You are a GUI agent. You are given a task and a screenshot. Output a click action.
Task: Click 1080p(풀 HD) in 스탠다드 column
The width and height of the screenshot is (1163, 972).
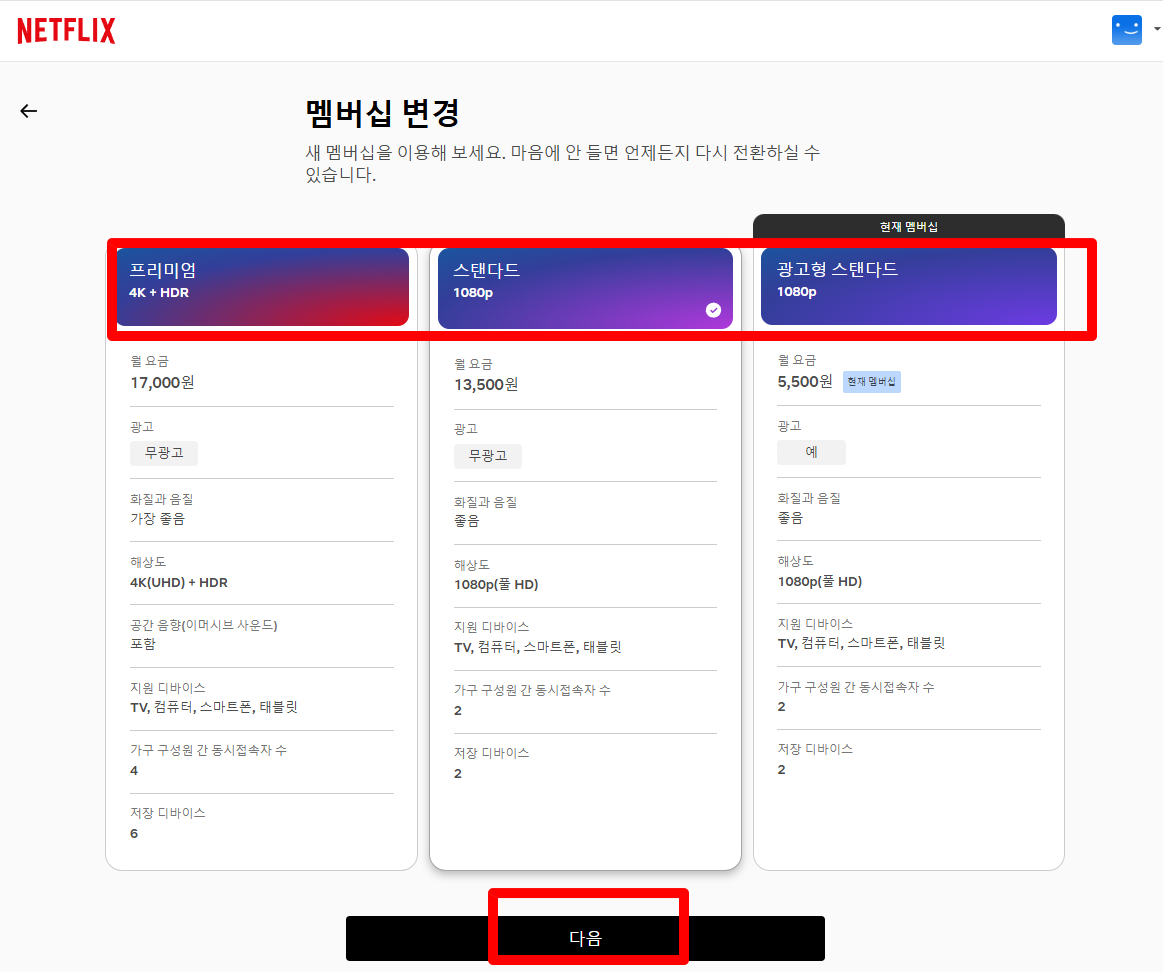pyautogui.click(x=496, y=585)
